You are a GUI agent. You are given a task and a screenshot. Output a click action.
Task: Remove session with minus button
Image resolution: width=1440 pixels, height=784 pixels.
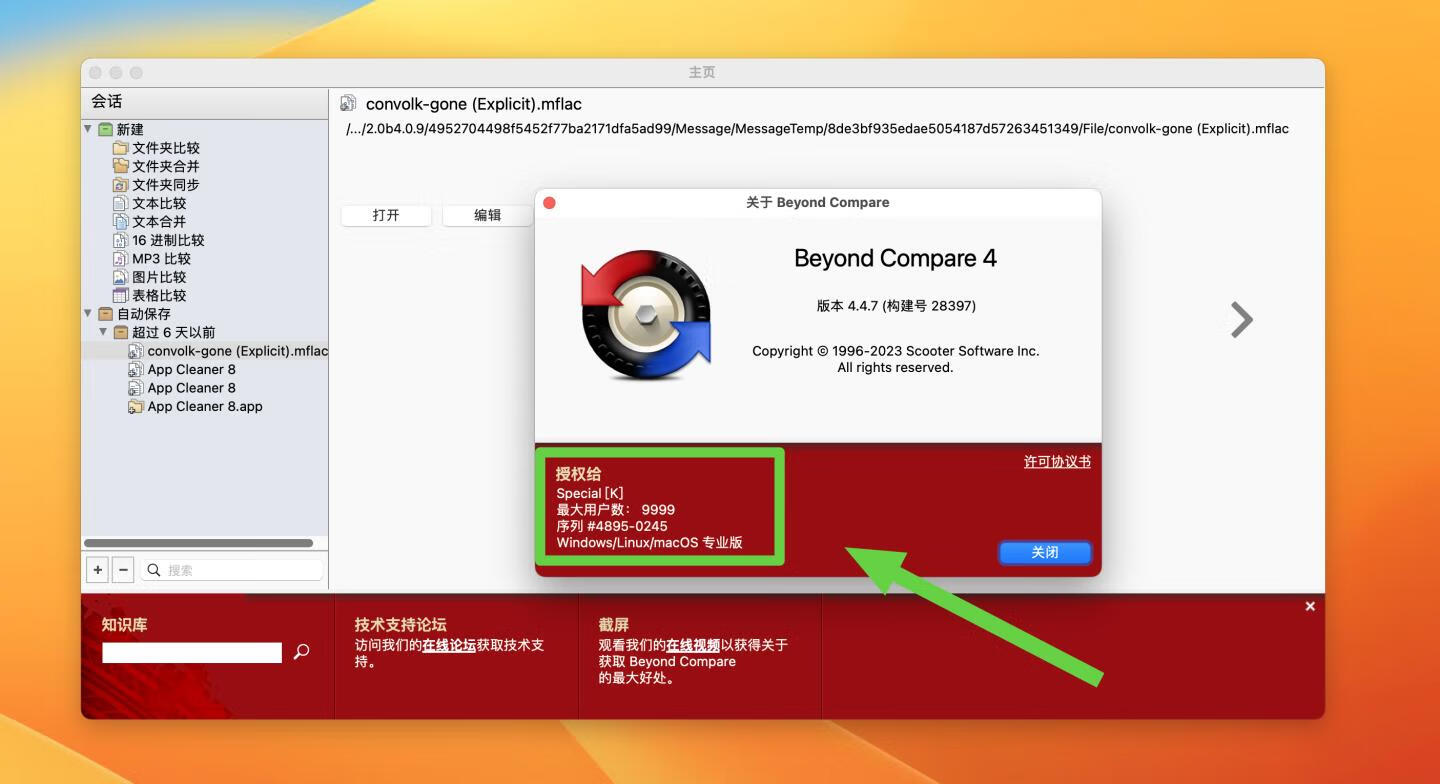click(123, 570)
